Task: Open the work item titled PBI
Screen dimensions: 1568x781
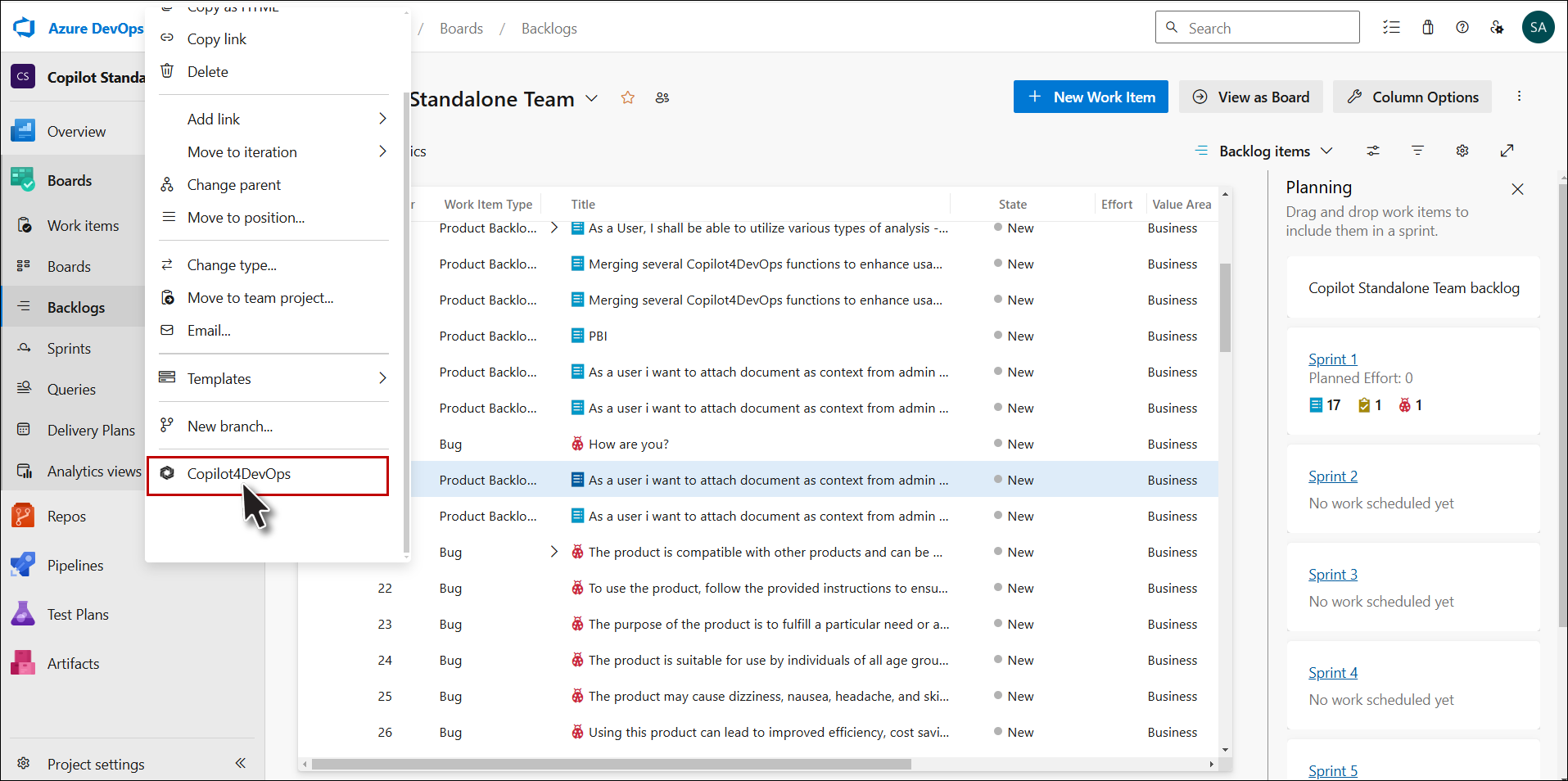Action: tap(598, 336)
